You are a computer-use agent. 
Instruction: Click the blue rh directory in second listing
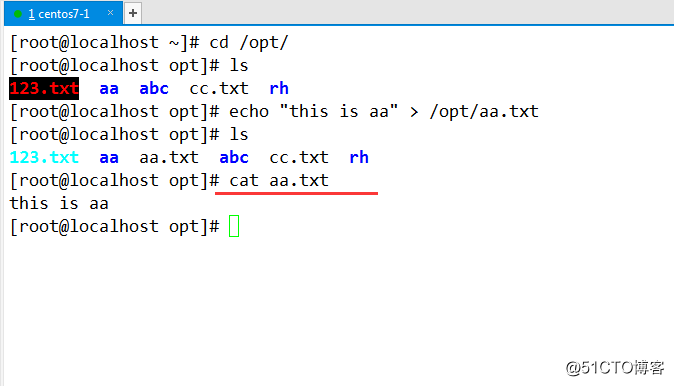pos(359,157)
